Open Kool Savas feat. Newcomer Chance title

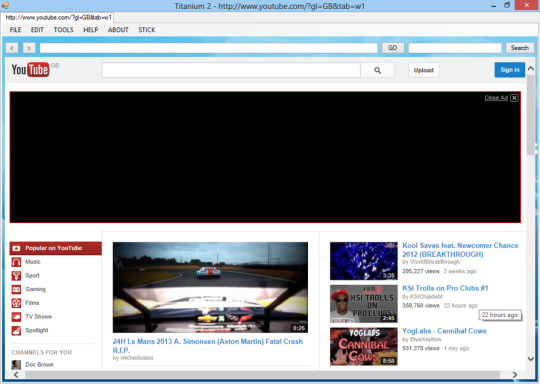[x=460, y=250]
